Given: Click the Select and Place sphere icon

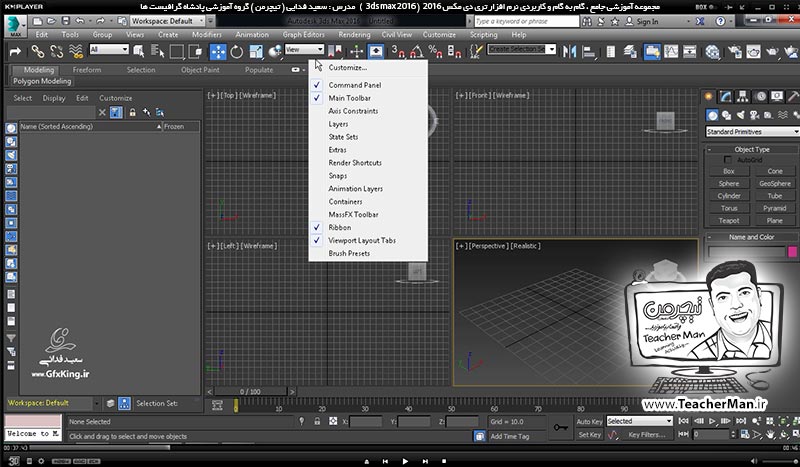Looking at the screenshot, I should 275,52.
